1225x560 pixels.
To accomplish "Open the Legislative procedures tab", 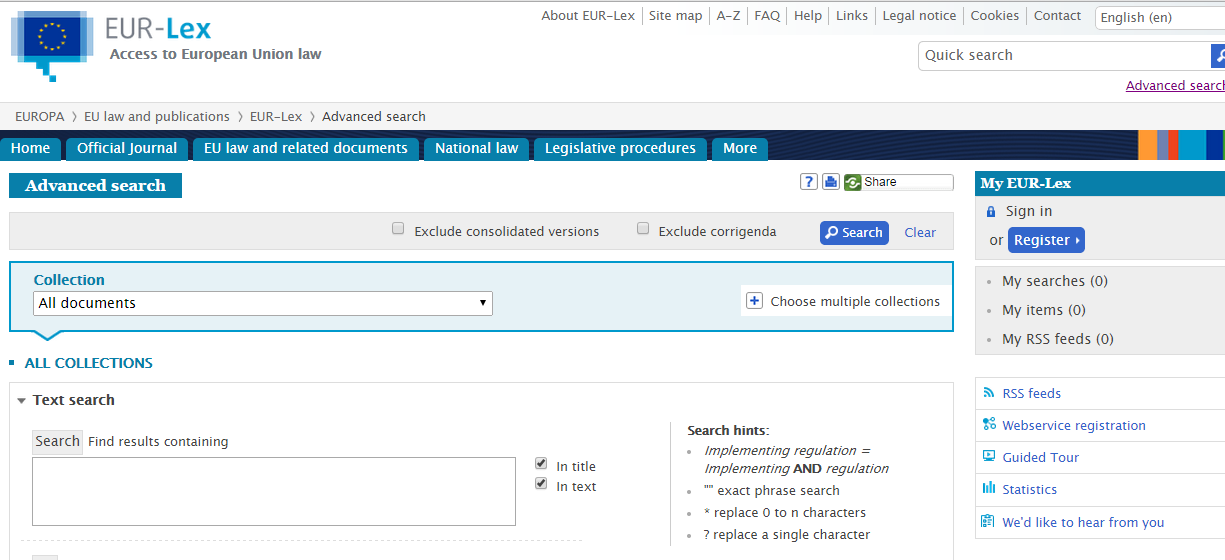I will pos(620,148).
